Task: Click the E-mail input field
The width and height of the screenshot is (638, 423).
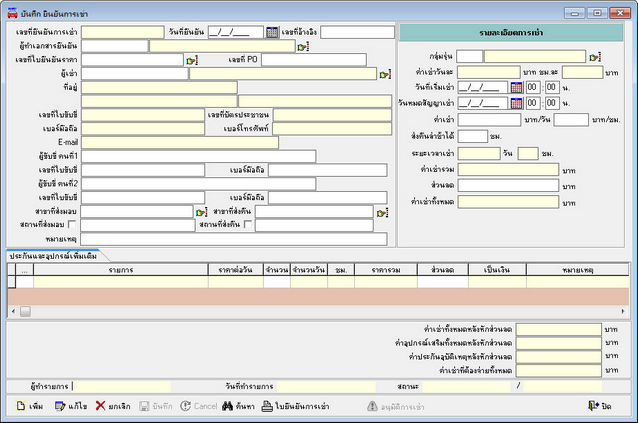Action: point(180,142)
